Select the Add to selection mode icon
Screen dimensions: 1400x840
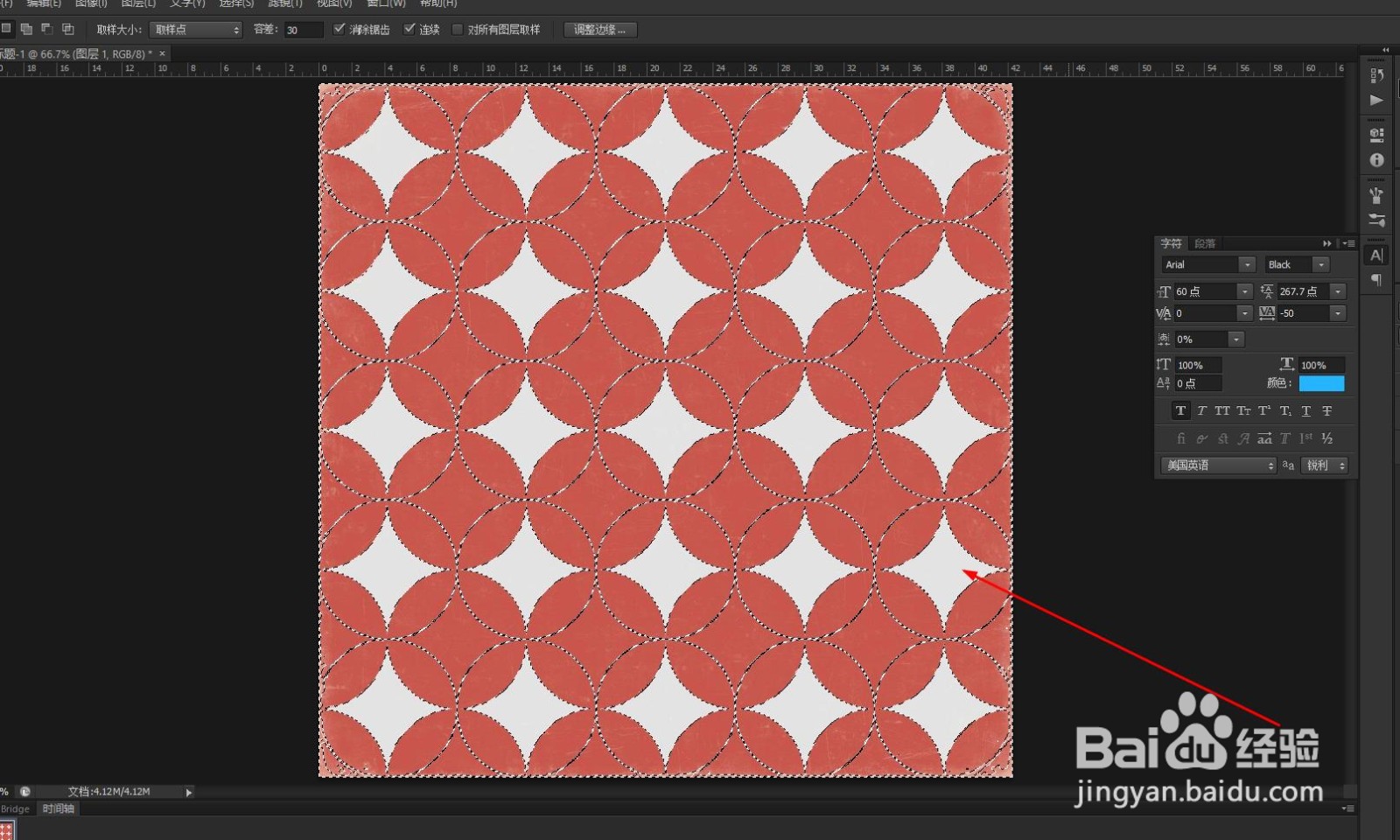pos(26,29)
